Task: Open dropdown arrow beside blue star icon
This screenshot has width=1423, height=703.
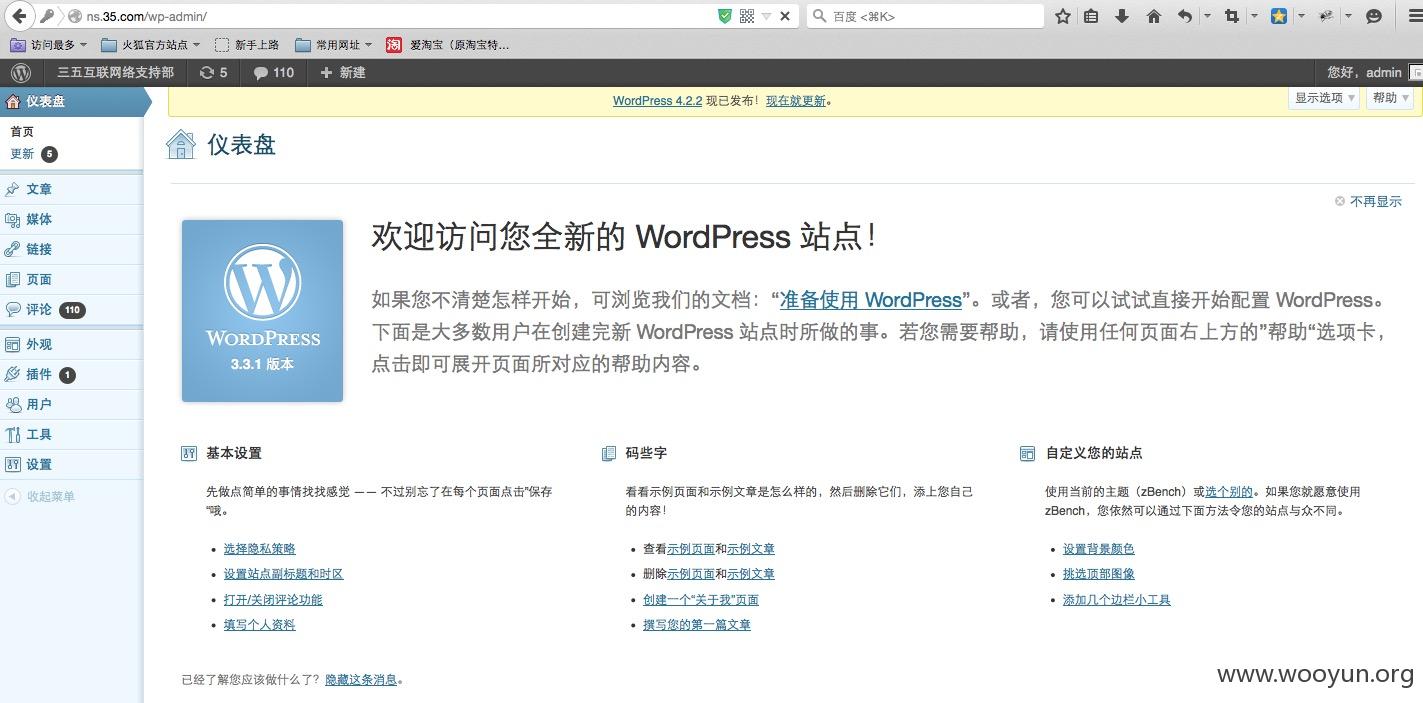Action: 1301,16
